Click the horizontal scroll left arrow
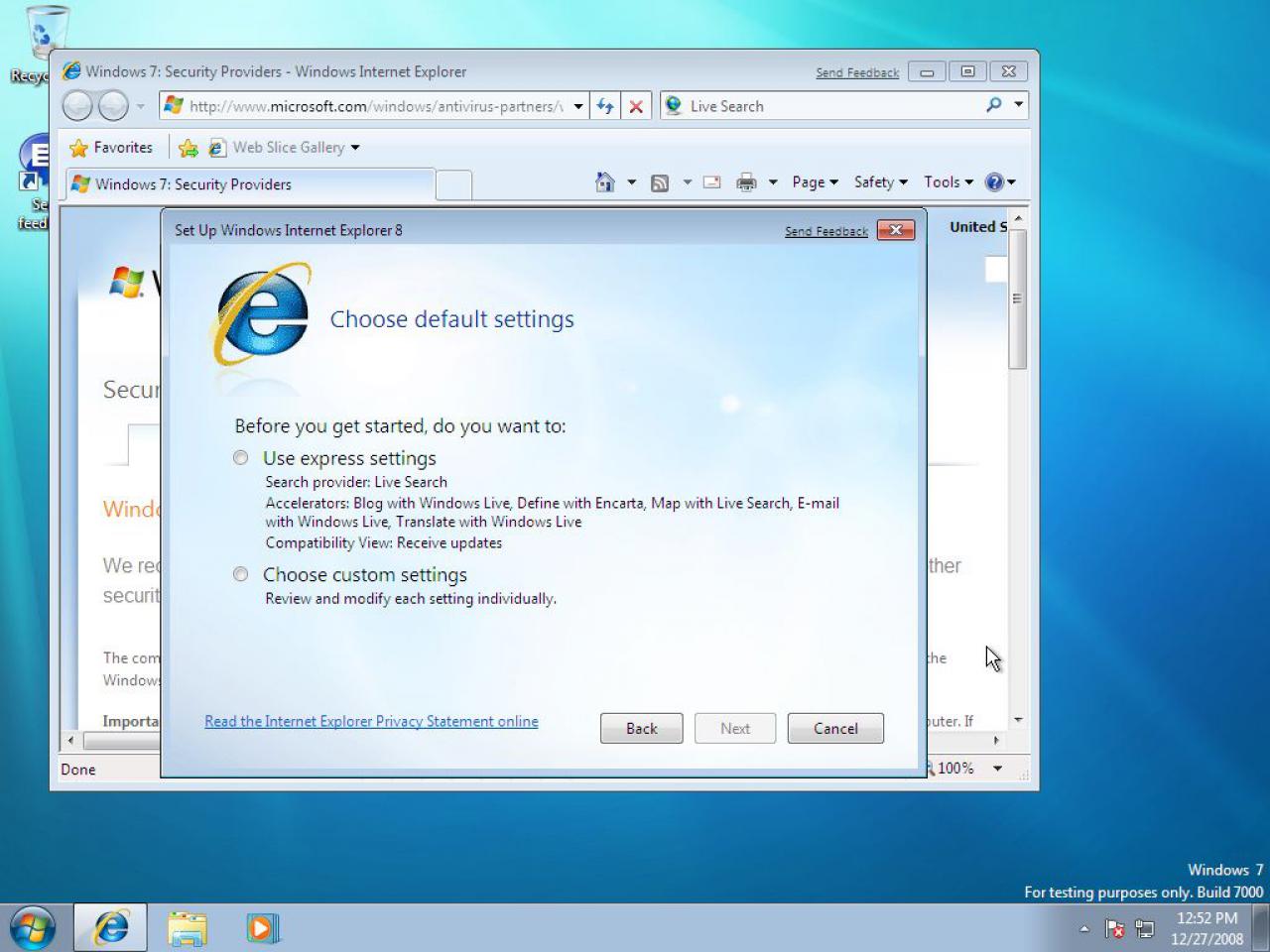Screen dimensions: 1270x952 [70, 740]
